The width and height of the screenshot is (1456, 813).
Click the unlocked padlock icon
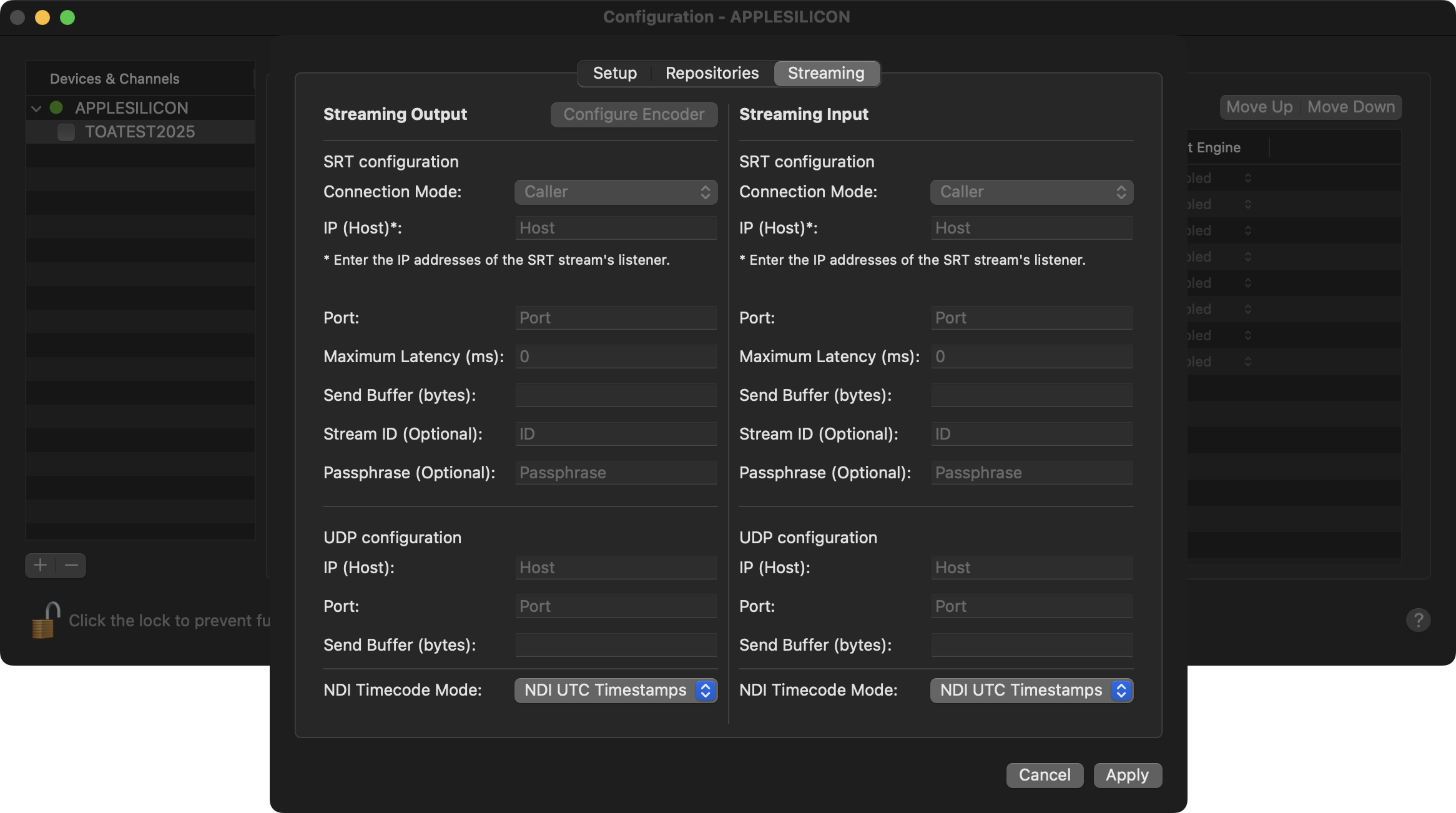click(45, 620)
